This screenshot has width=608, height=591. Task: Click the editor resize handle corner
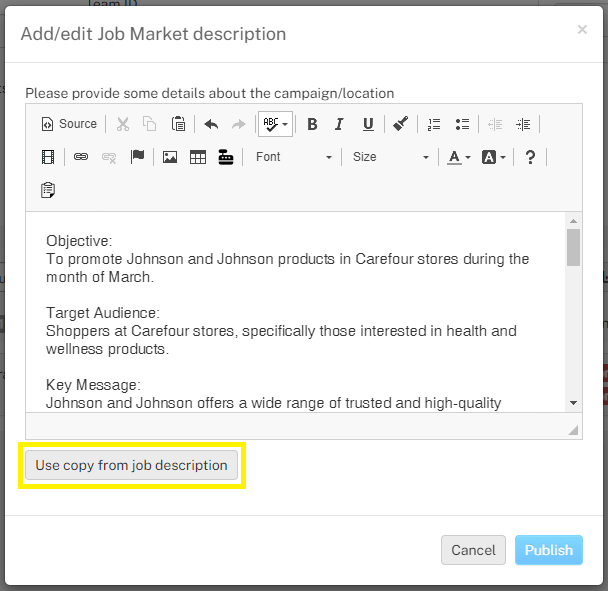tap(573, 430)
